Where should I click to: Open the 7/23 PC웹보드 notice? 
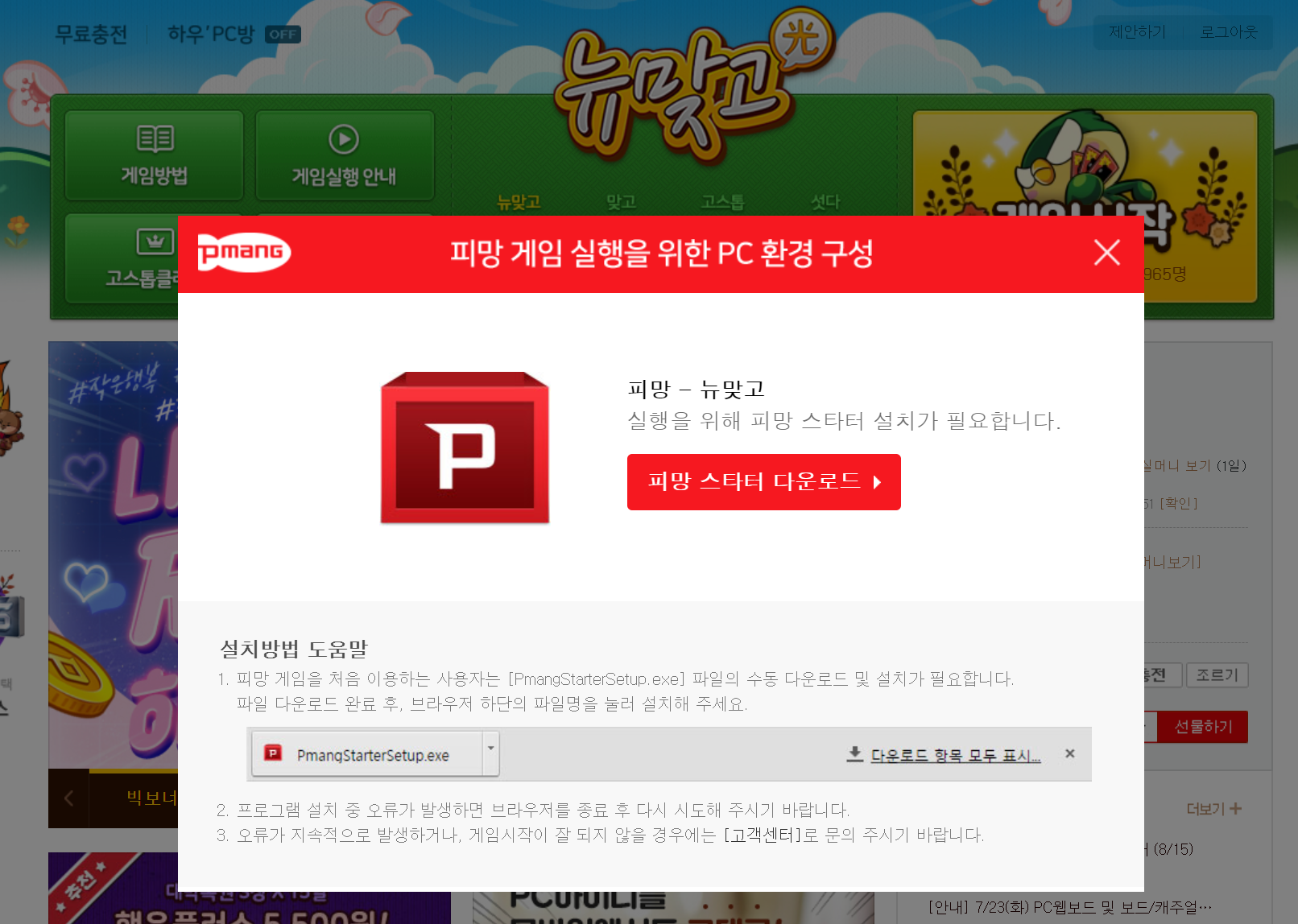[1069, 907]
